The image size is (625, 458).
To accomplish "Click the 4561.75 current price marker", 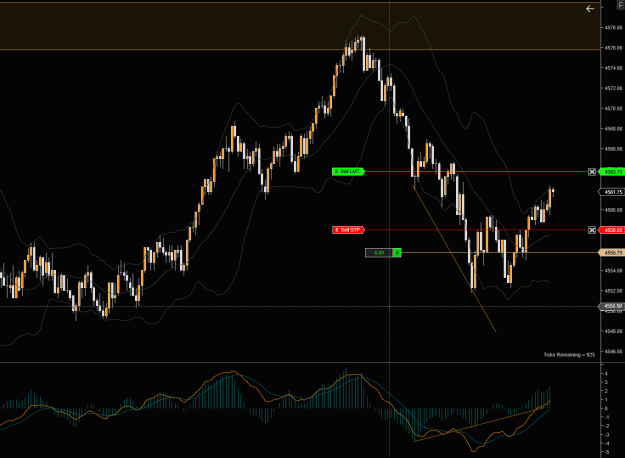I will tap(612, 192).
